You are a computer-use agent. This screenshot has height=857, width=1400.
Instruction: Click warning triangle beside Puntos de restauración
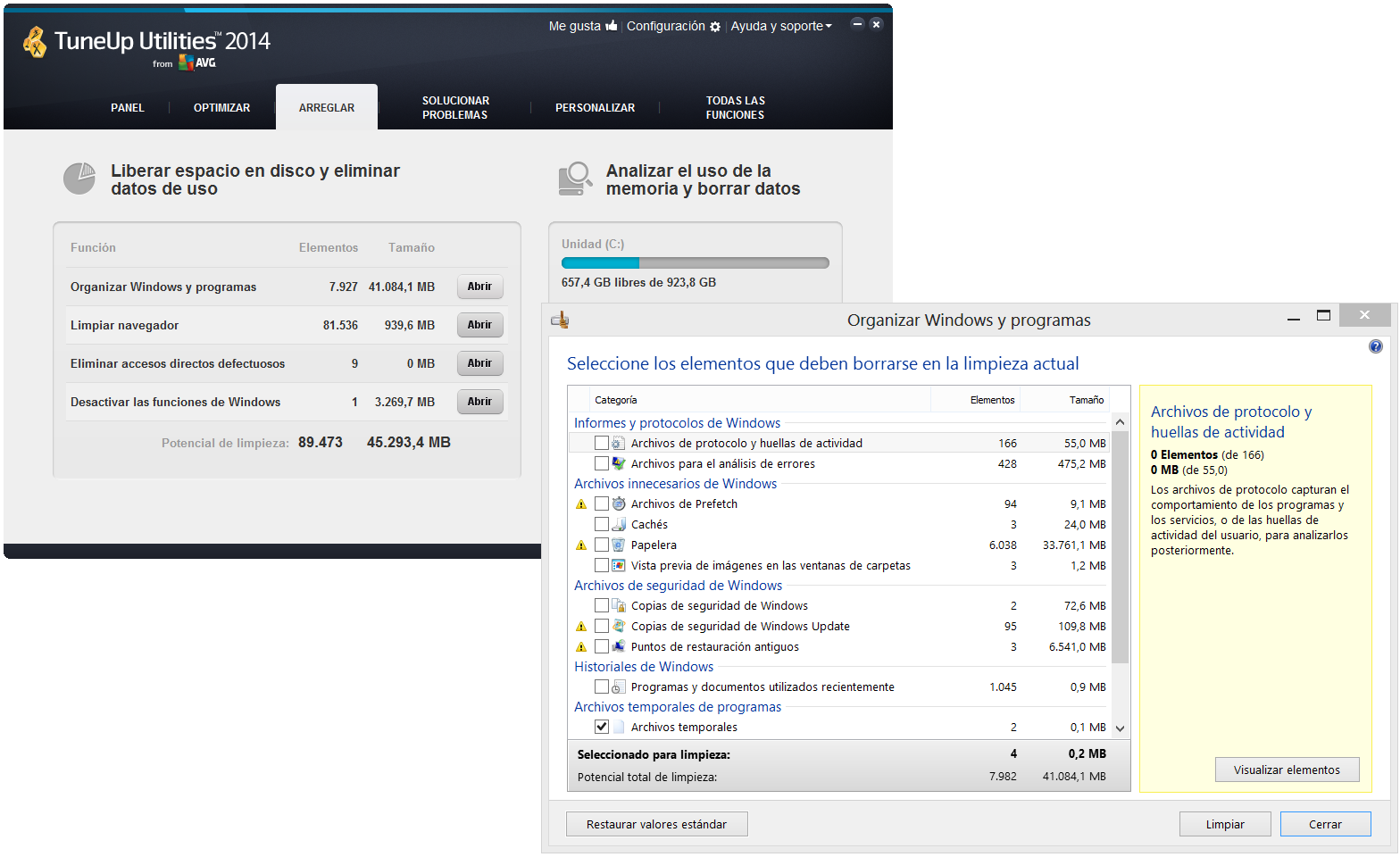tap(581, 647)
